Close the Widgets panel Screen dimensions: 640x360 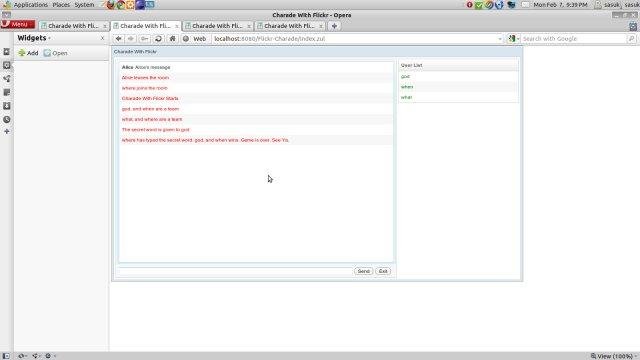pos(102,38)
